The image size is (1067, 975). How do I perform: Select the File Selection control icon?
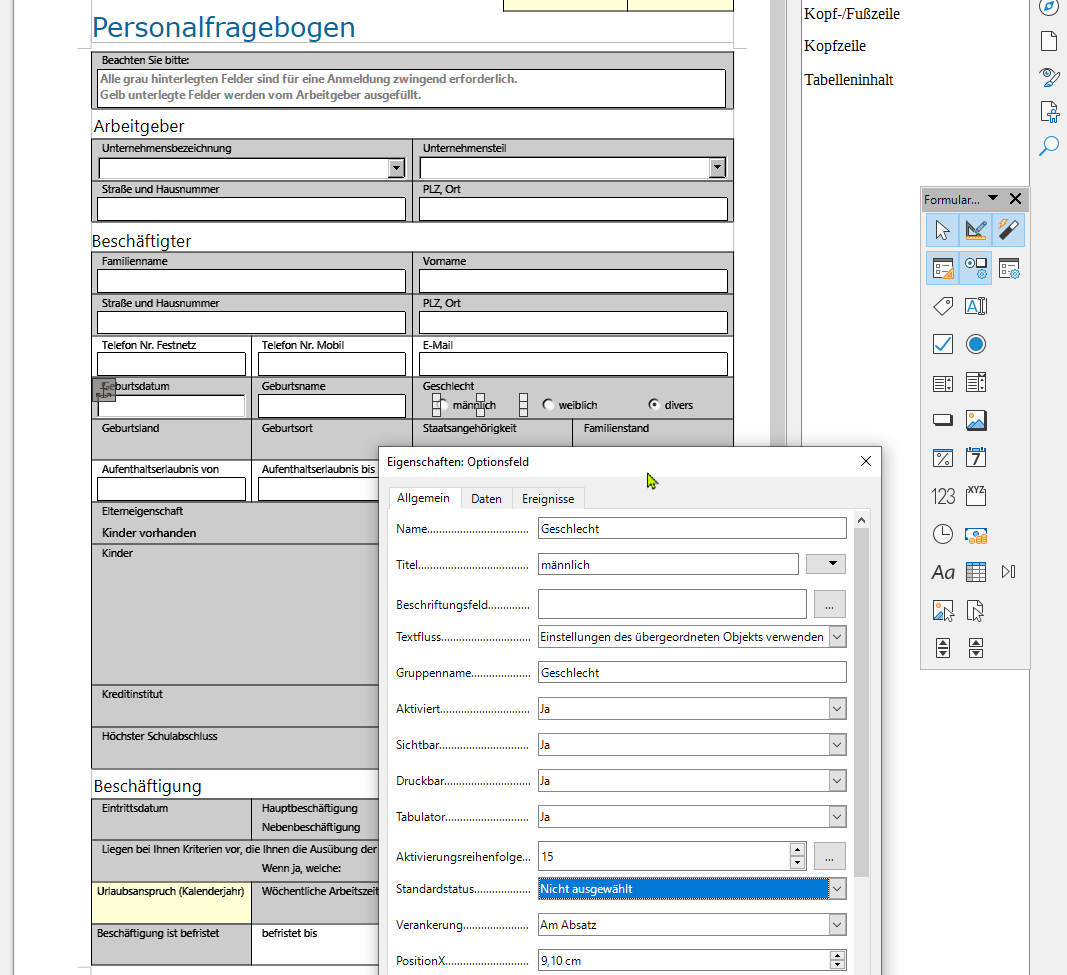tap(975, 611)
